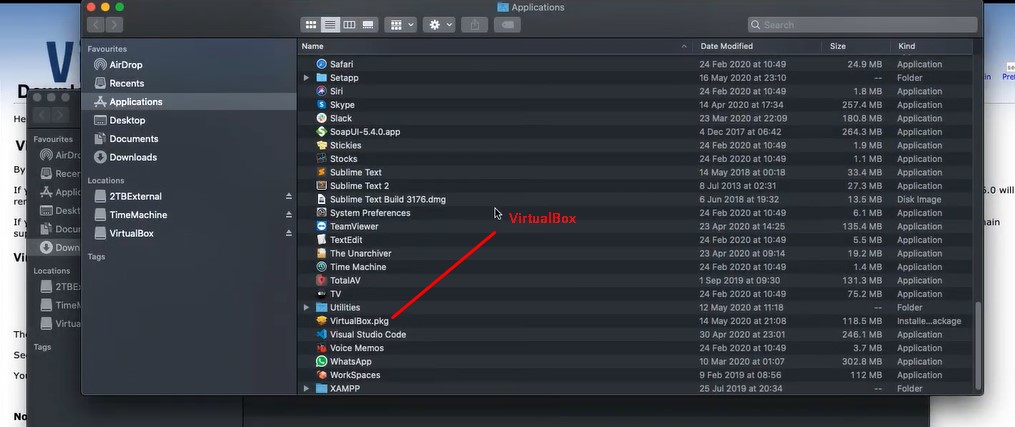Open the Action gear dropdown menu
The height and width of the screenshot is (427, 1015).
pyautogui.click(x=439, y=25)
